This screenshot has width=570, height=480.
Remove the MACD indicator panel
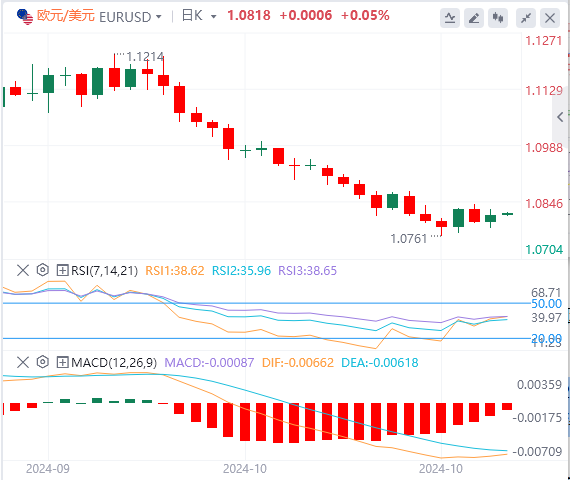[x=23, y=362]
